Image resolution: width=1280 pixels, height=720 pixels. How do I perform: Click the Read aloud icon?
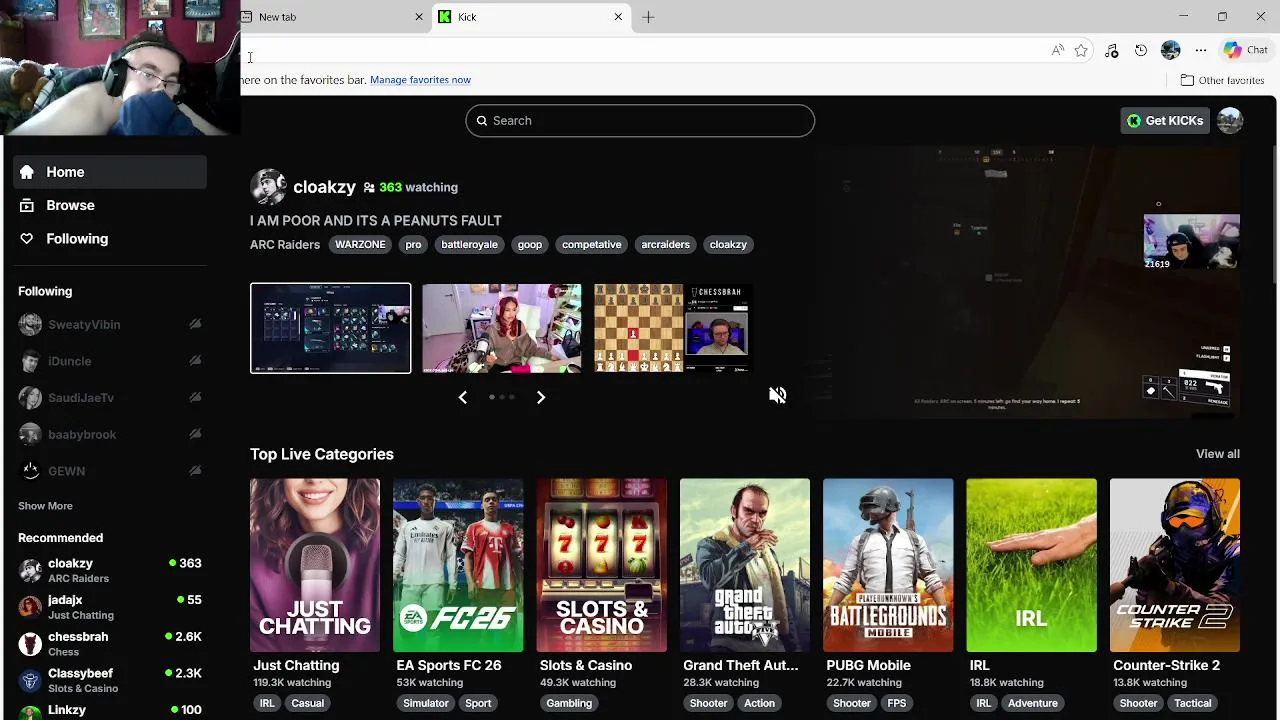pyautogui.click(x=1057, y=50)
